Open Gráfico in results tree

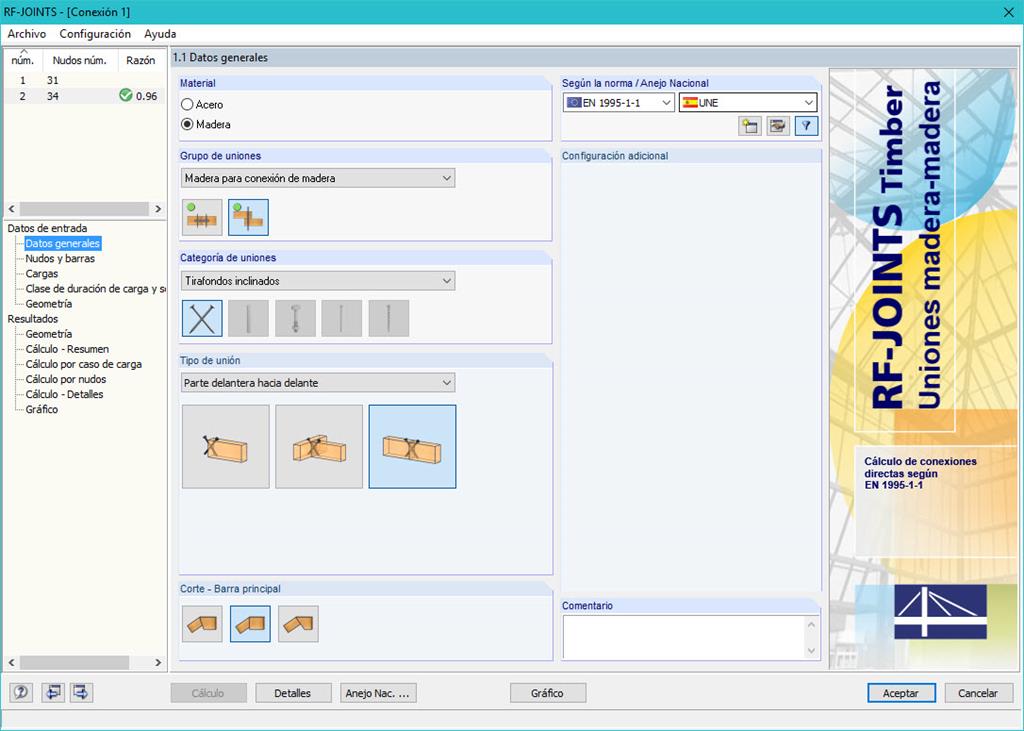(42, 409)
